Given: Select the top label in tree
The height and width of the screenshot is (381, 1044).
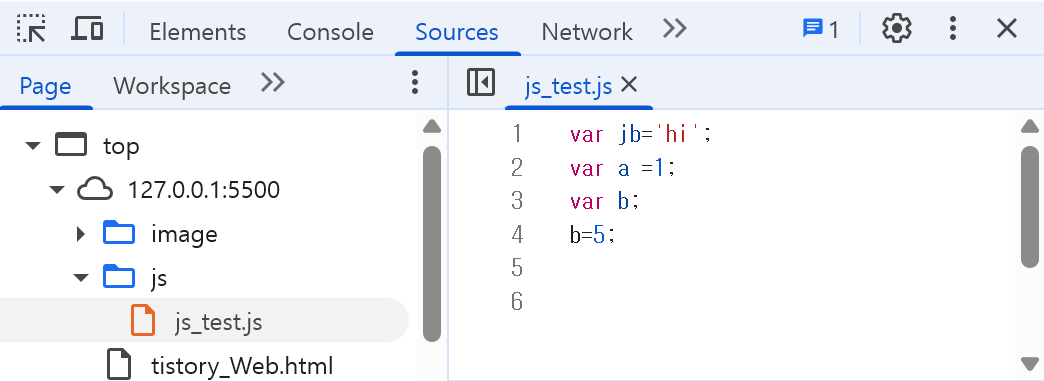Looking at the screenshot, I should 121,146.
